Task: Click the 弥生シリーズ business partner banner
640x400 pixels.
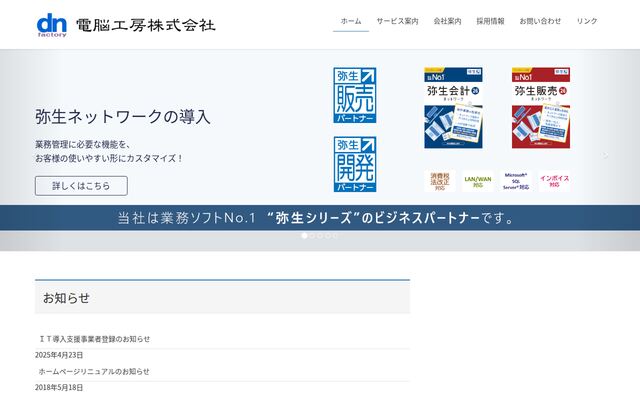Action: pos(320,218)
